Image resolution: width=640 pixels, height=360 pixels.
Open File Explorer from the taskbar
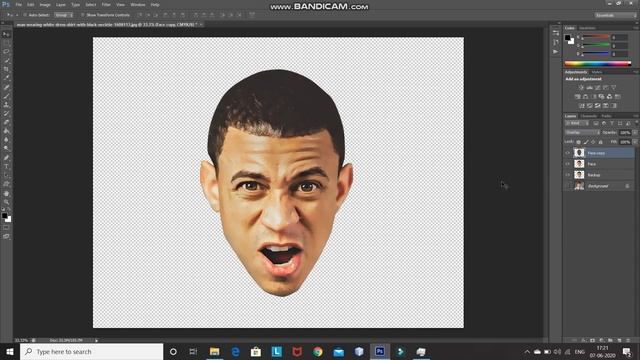pos(214,352)
